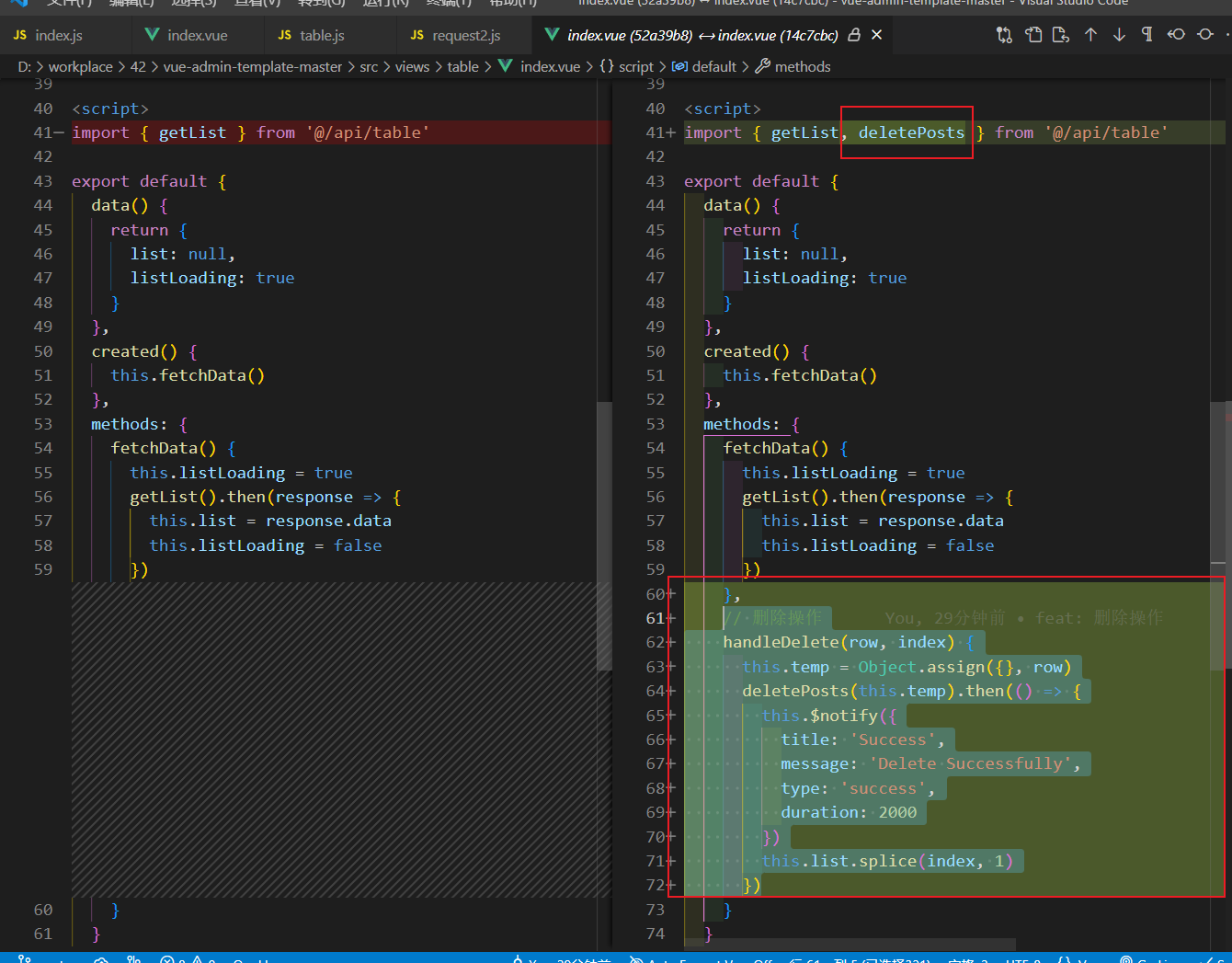
Task: Click the braces icon before script breadcrumb
Action: 607,66
